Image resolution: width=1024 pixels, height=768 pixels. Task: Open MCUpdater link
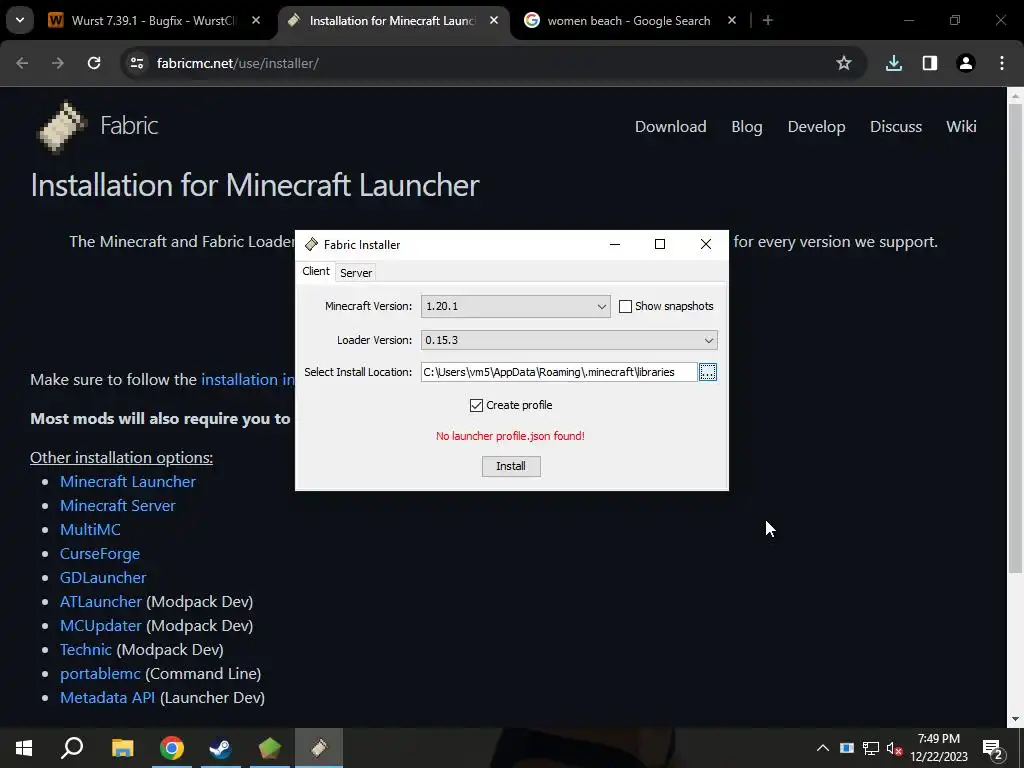click(101, 626)
